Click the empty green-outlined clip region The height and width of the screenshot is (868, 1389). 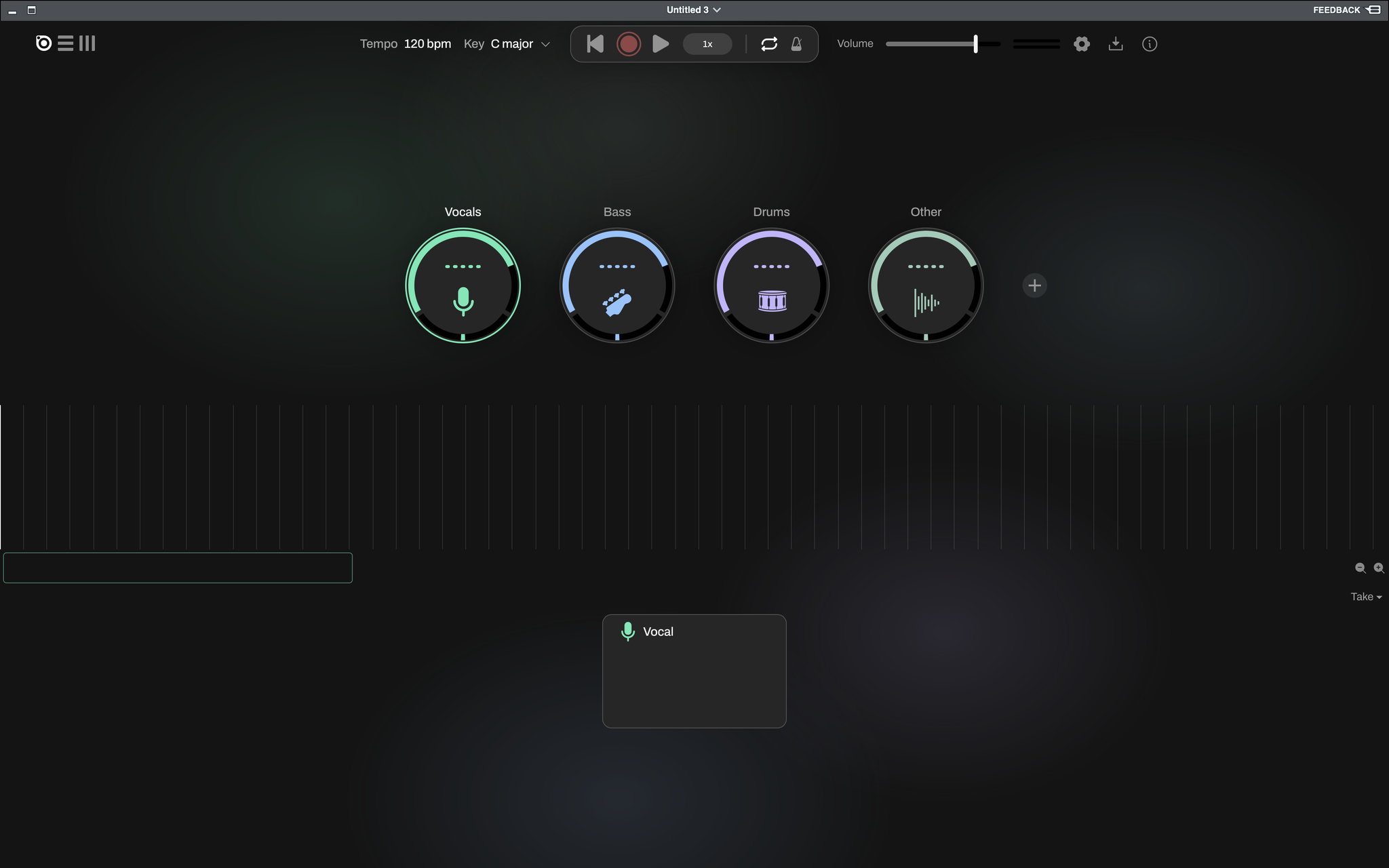pyautogui.click(x=178, y=568)
